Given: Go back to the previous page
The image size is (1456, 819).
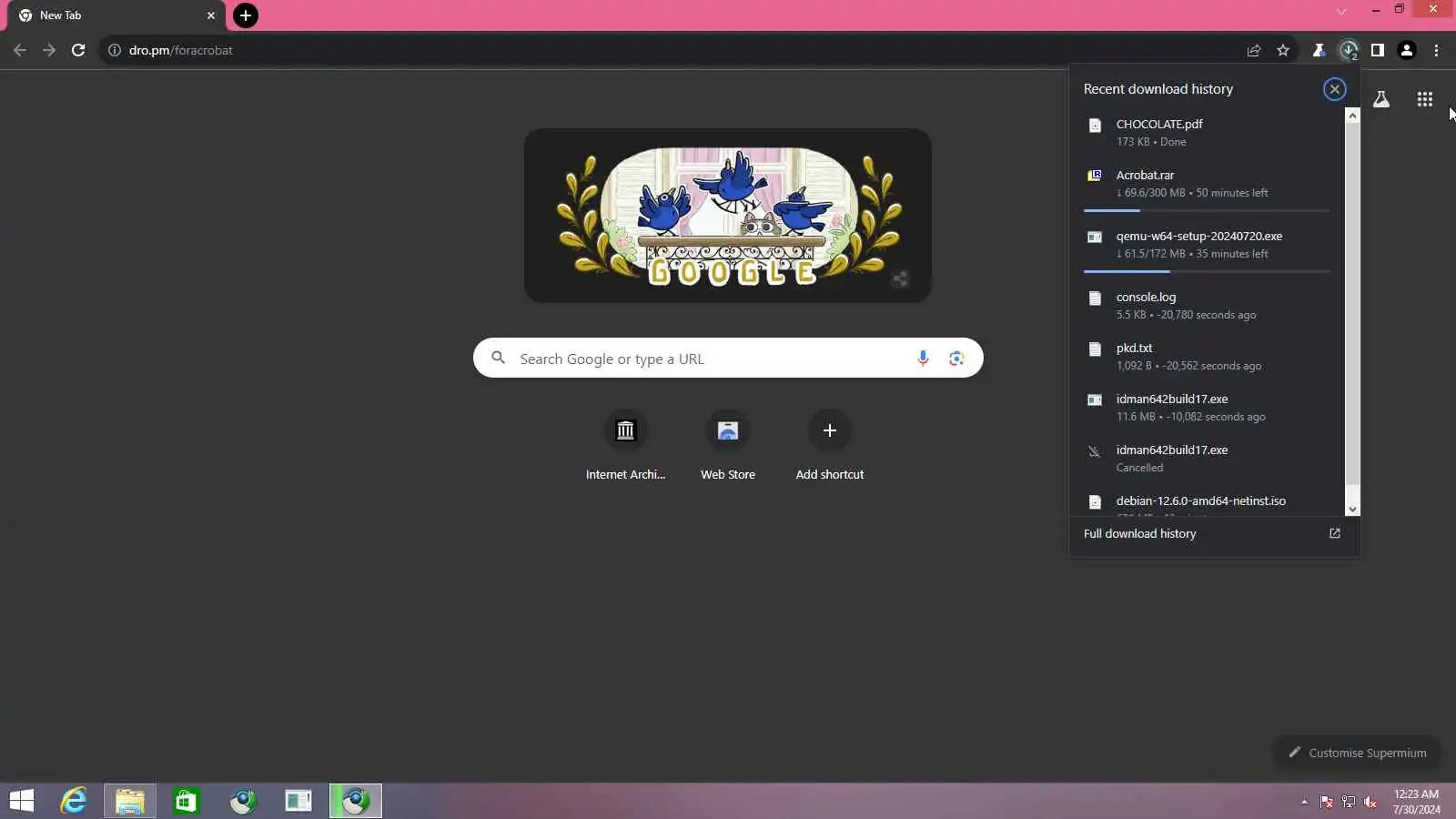Looking at the screenshot, I should tap(20, 50).
